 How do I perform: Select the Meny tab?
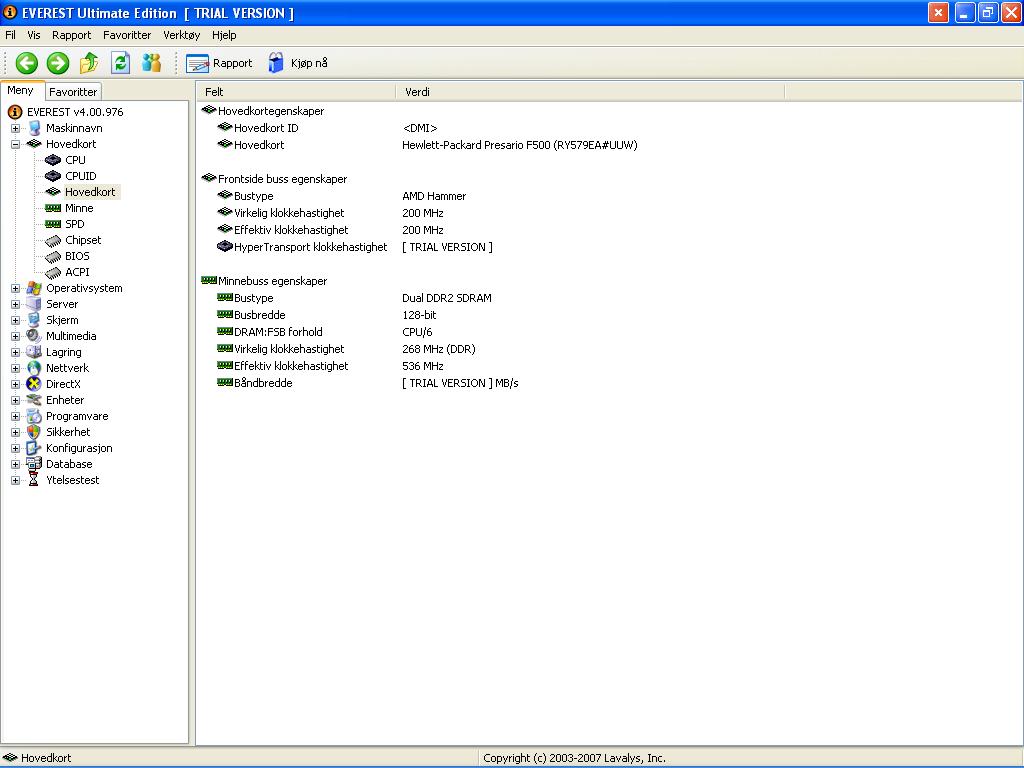tap(21, 91)
